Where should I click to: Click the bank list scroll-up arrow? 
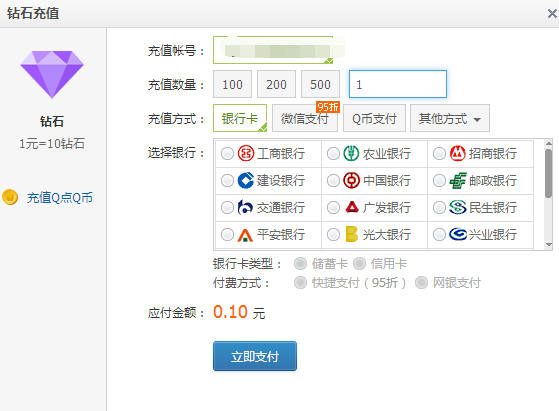click(x=549, y=143)
